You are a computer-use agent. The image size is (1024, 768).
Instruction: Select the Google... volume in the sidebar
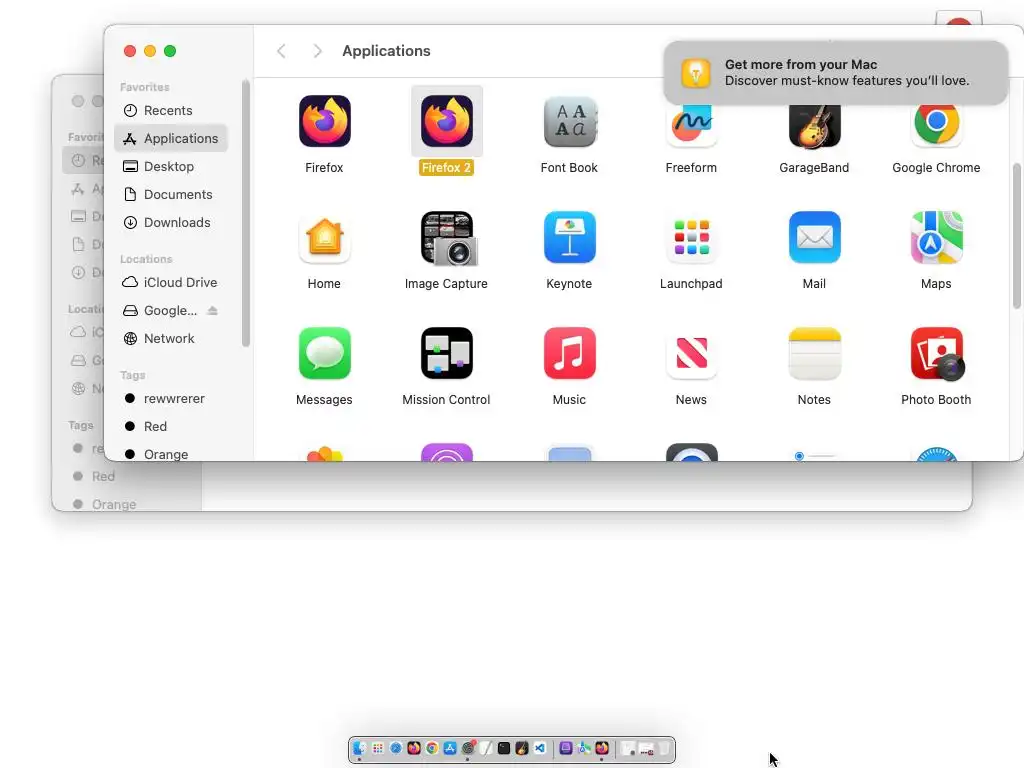[x=170, y=311]
